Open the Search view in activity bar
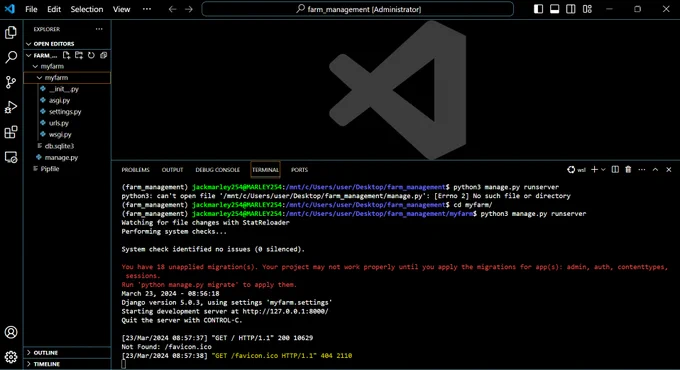Screen dimensions: 680x370 coord(11,57)
